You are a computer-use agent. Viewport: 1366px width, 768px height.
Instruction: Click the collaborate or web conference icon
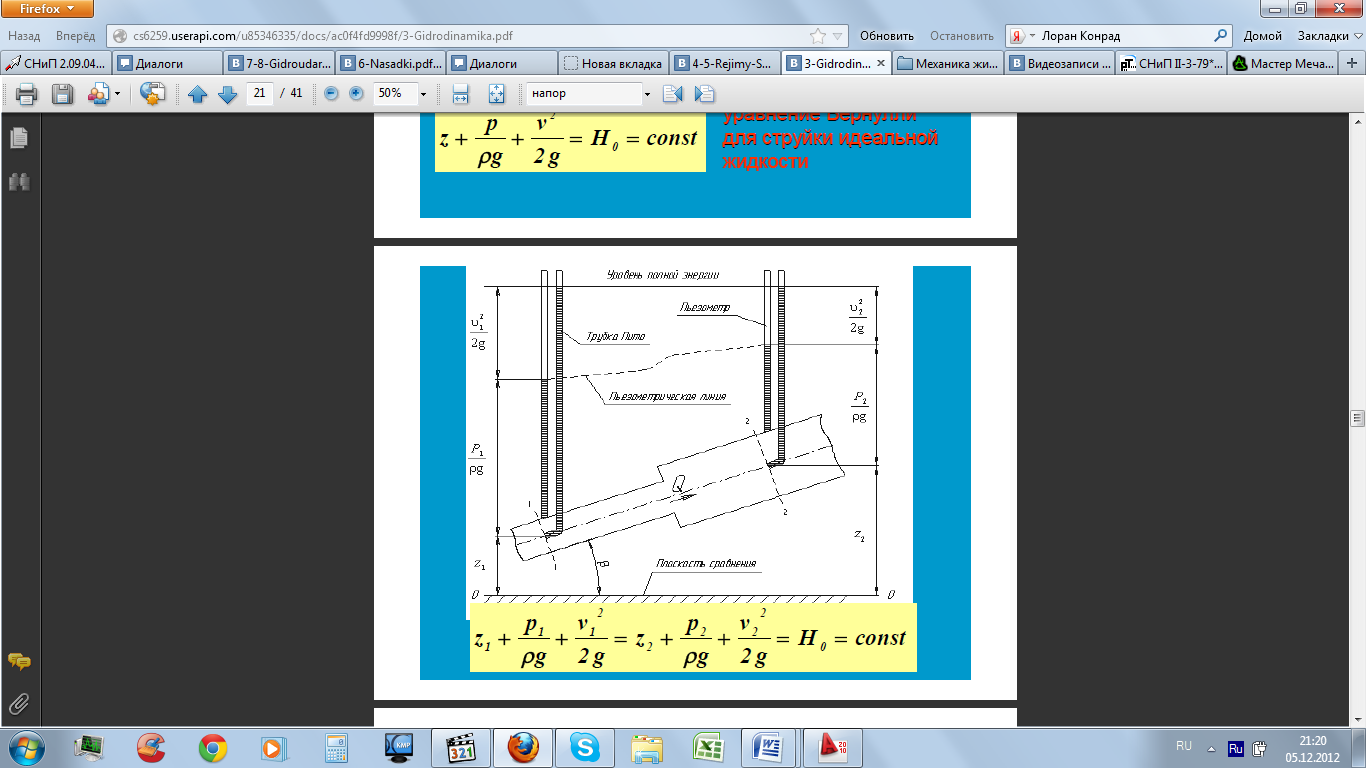(x=151, y=94)
